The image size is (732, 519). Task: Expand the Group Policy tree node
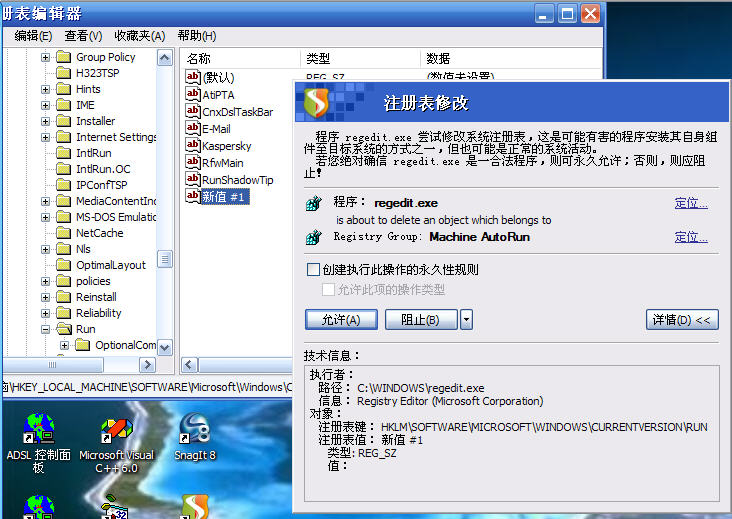45,57
